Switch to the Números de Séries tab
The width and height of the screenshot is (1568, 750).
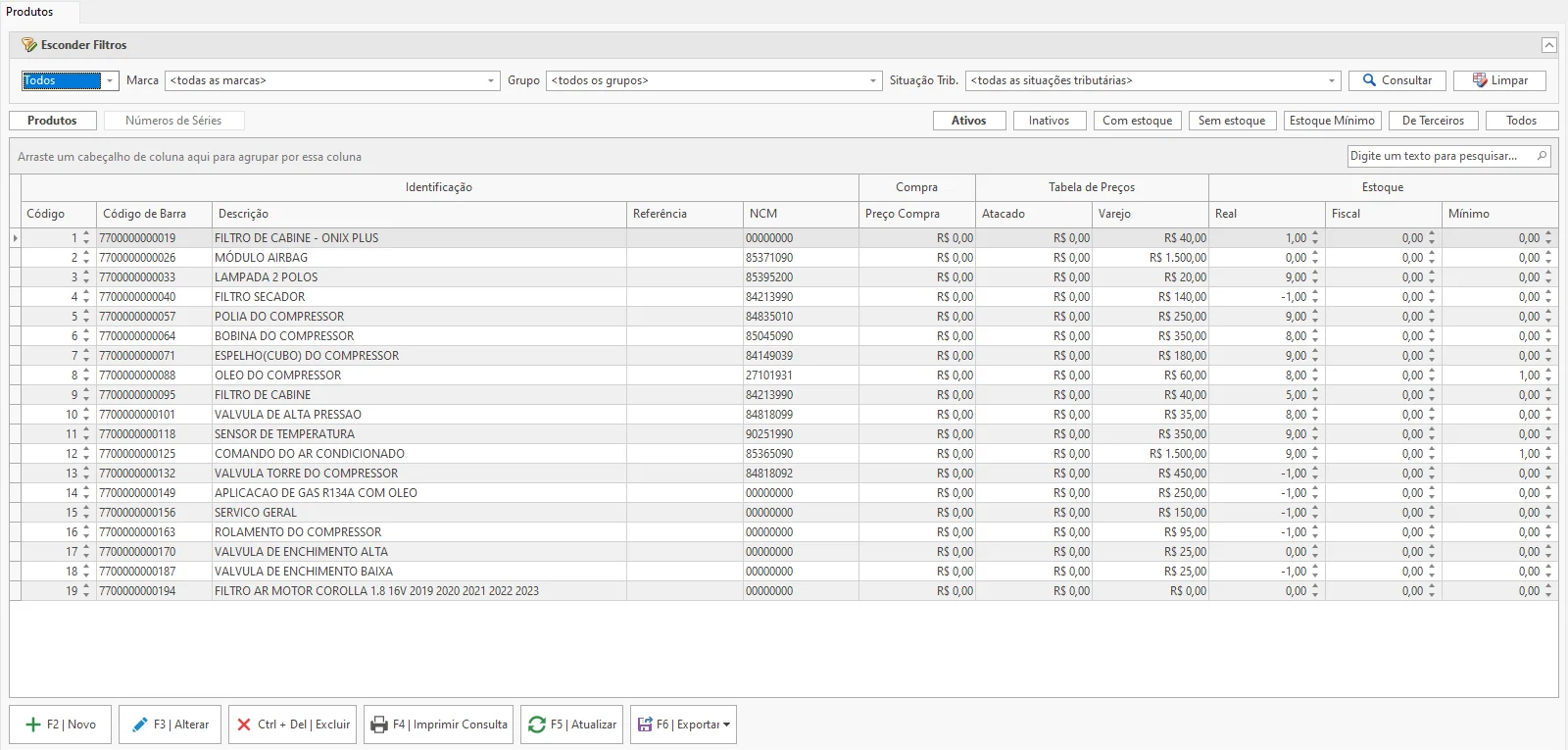point(173,121)
